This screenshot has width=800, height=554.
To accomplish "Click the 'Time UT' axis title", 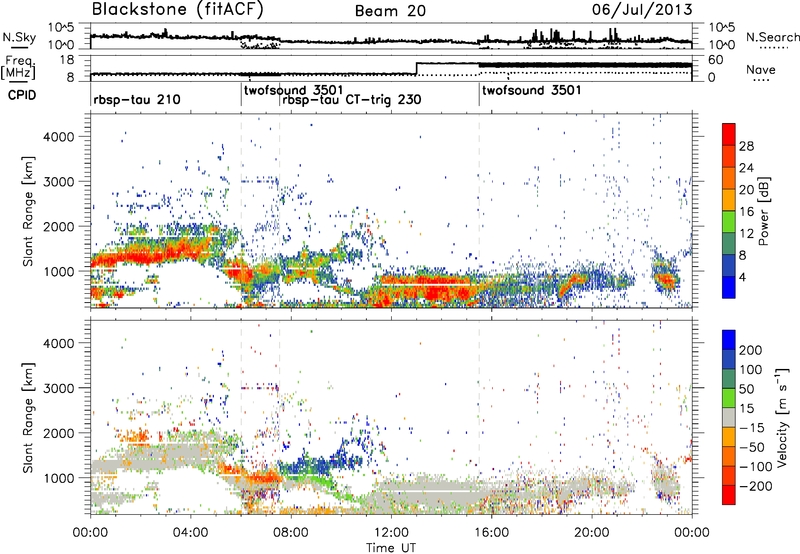I will 391,547.
